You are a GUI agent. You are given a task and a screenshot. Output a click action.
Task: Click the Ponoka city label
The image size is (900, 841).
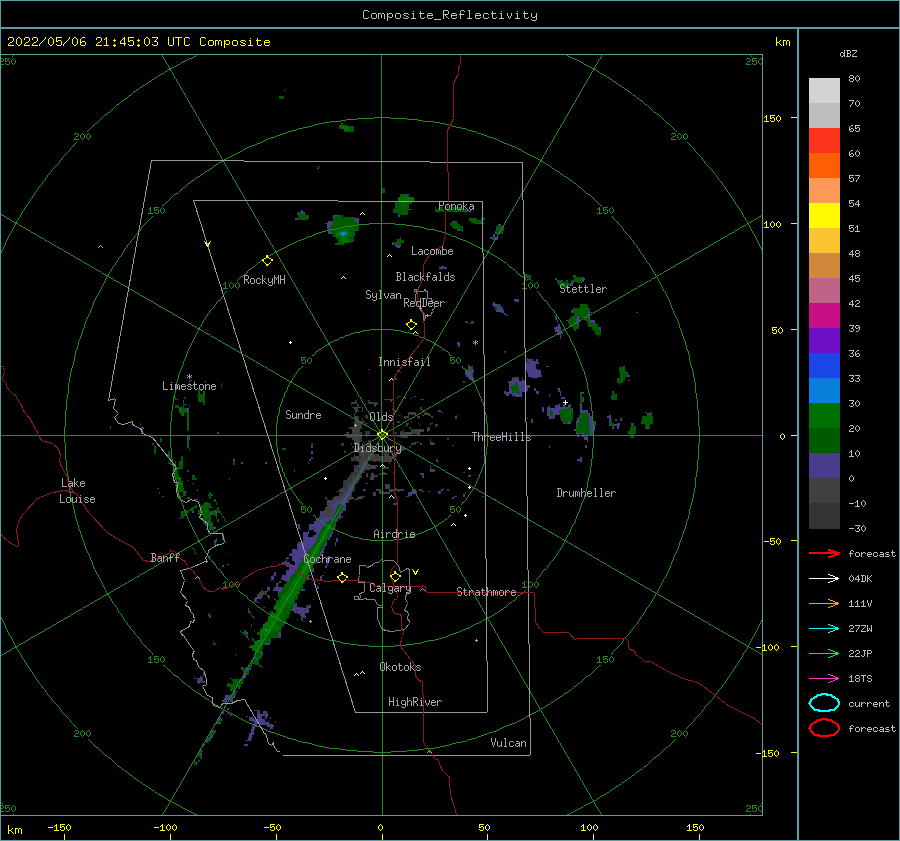456,206
